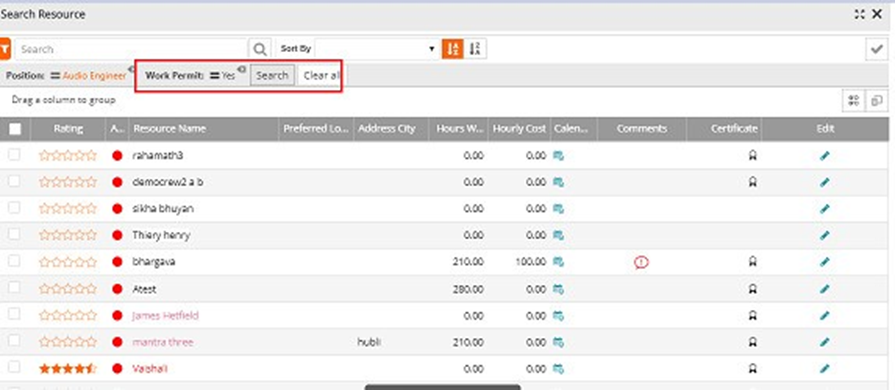Click the Search filter button

pyautogui.click(x=272, y=75)
